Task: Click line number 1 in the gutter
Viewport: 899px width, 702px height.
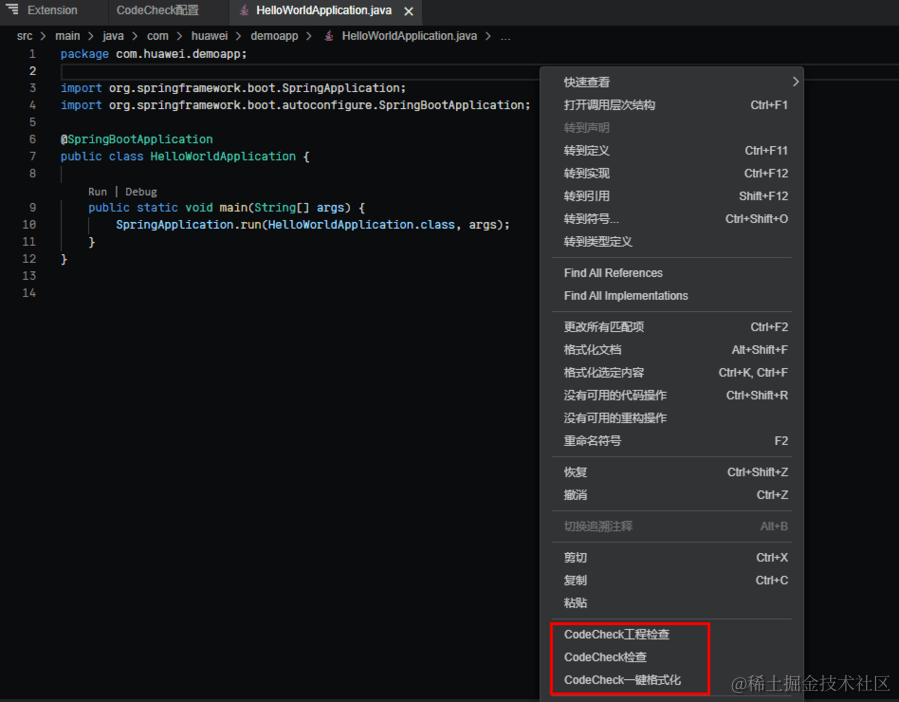Action: point(33,54)
